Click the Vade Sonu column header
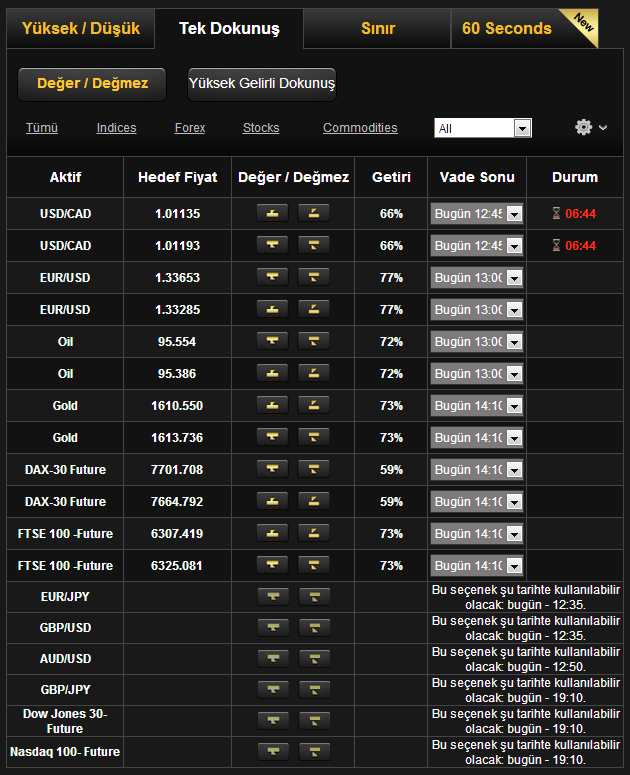The width and height of the screenshot is (630, 775). [477, 177]
